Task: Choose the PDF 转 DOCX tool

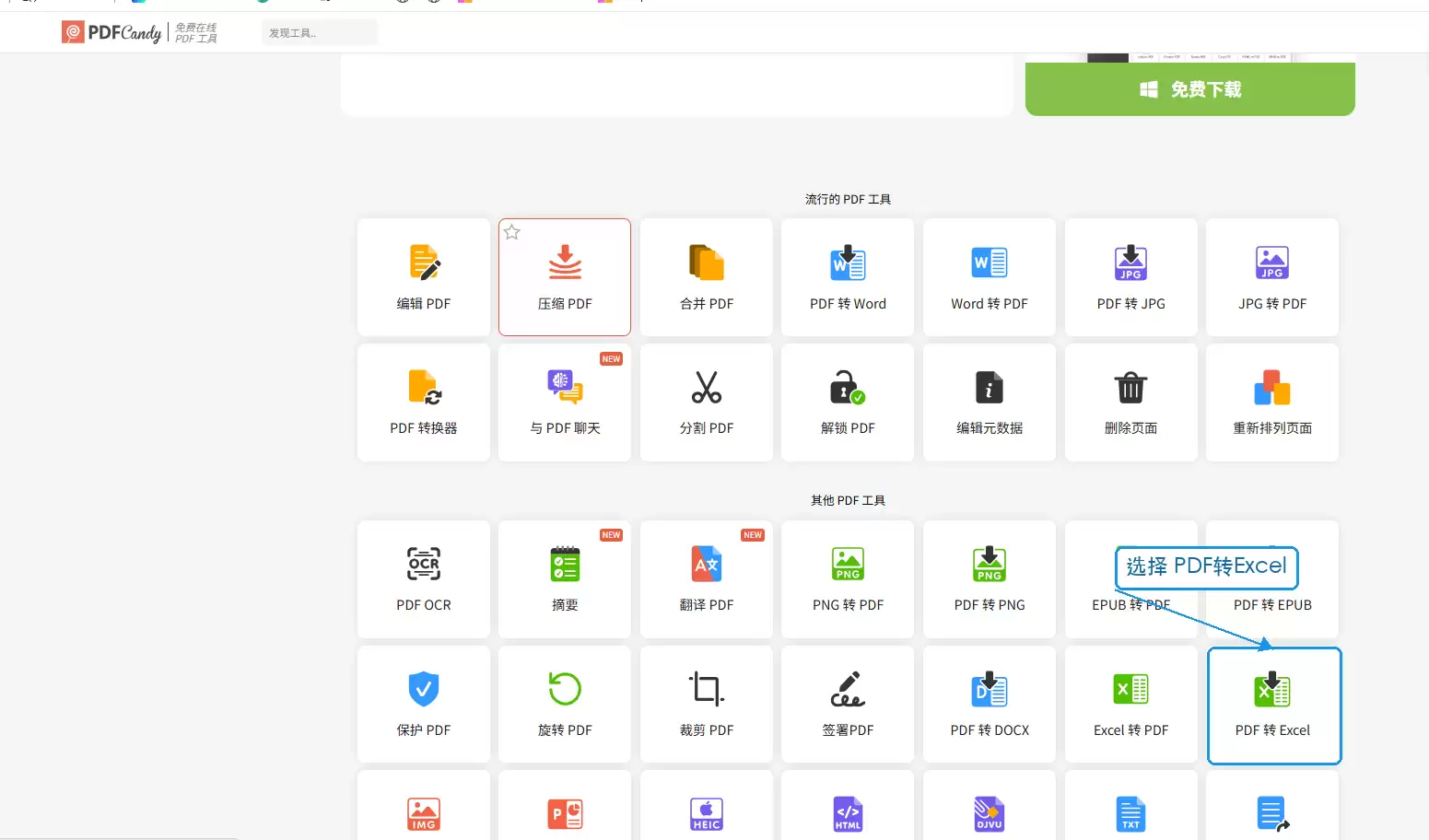Action: pos(990,705)
